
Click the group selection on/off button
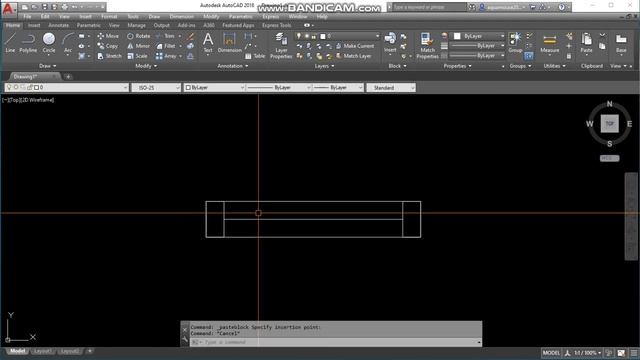(529, 56)
